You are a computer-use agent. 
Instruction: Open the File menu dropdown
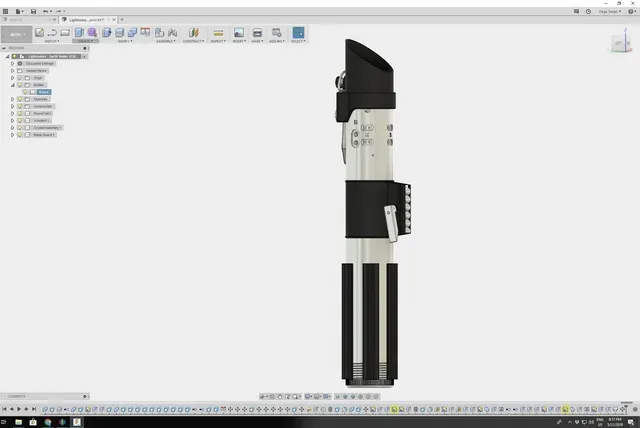19,11
